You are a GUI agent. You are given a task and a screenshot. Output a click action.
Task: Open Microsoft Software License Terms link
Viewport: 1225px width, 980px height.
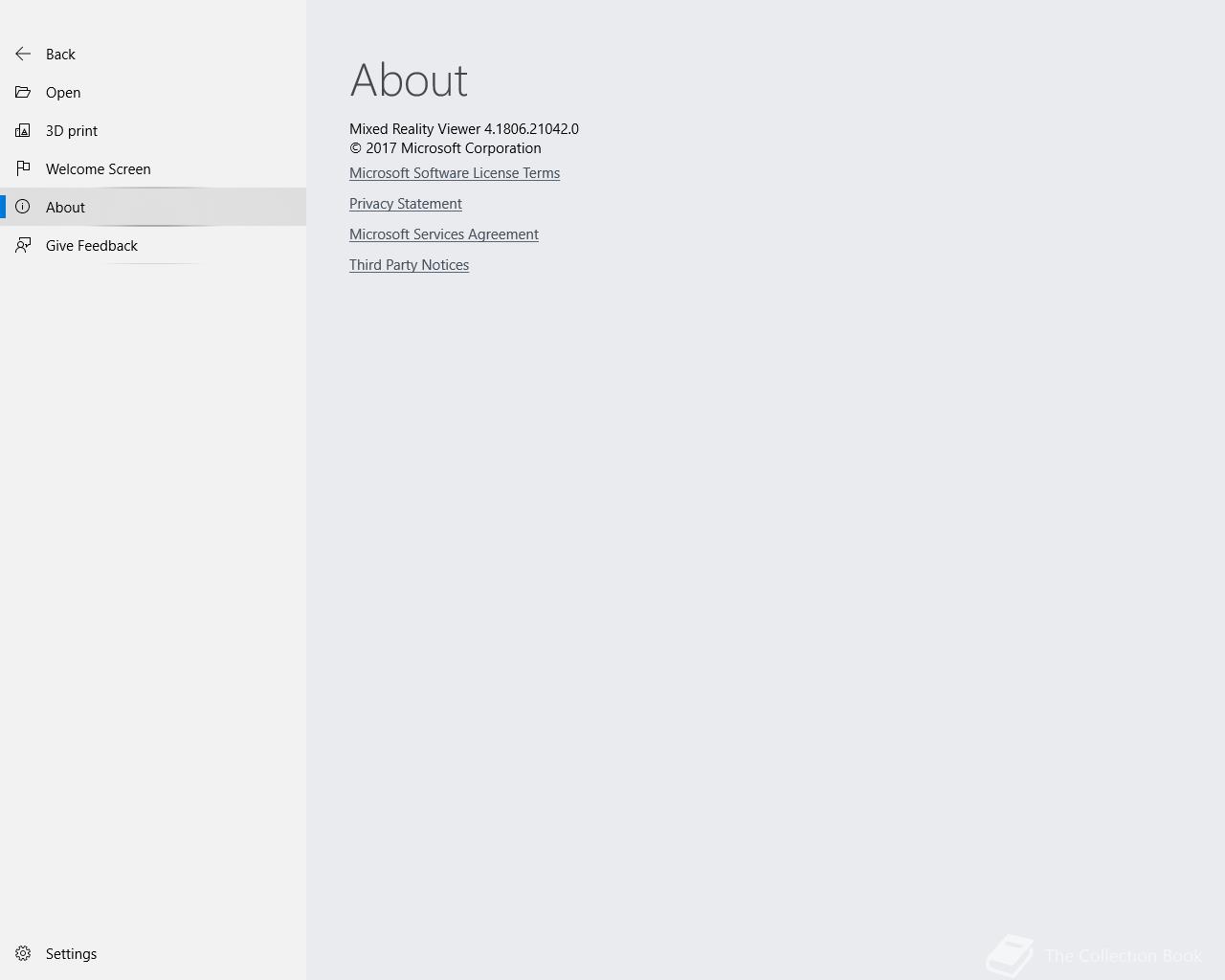tap(455, 173)
